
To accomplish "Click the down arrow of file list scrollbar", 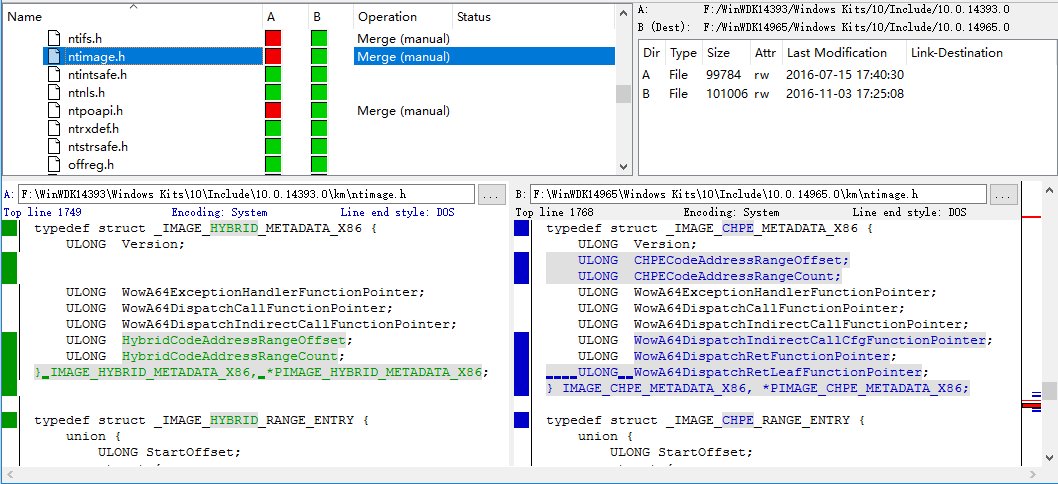I will (623, 166).
